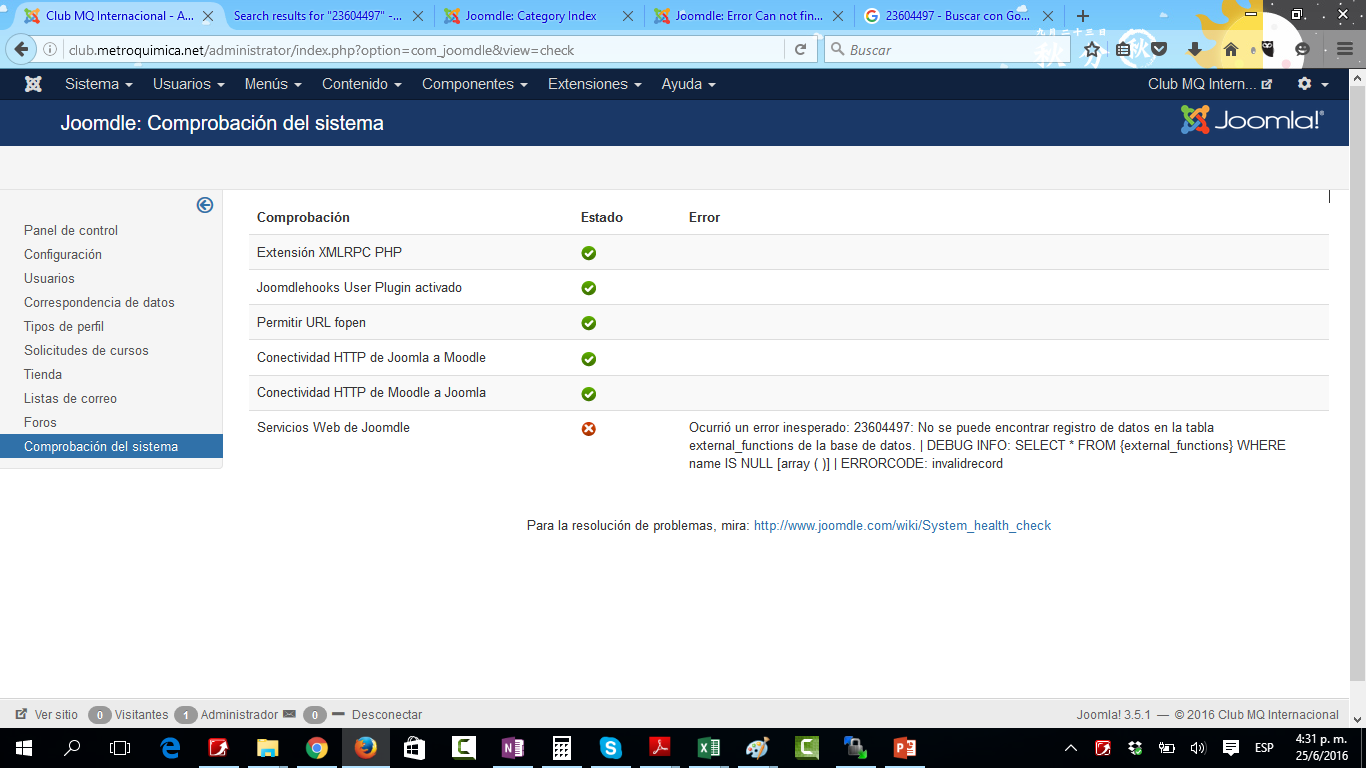
Task: Expand the settings gear dropdown
Action: tap(1312, 84)
